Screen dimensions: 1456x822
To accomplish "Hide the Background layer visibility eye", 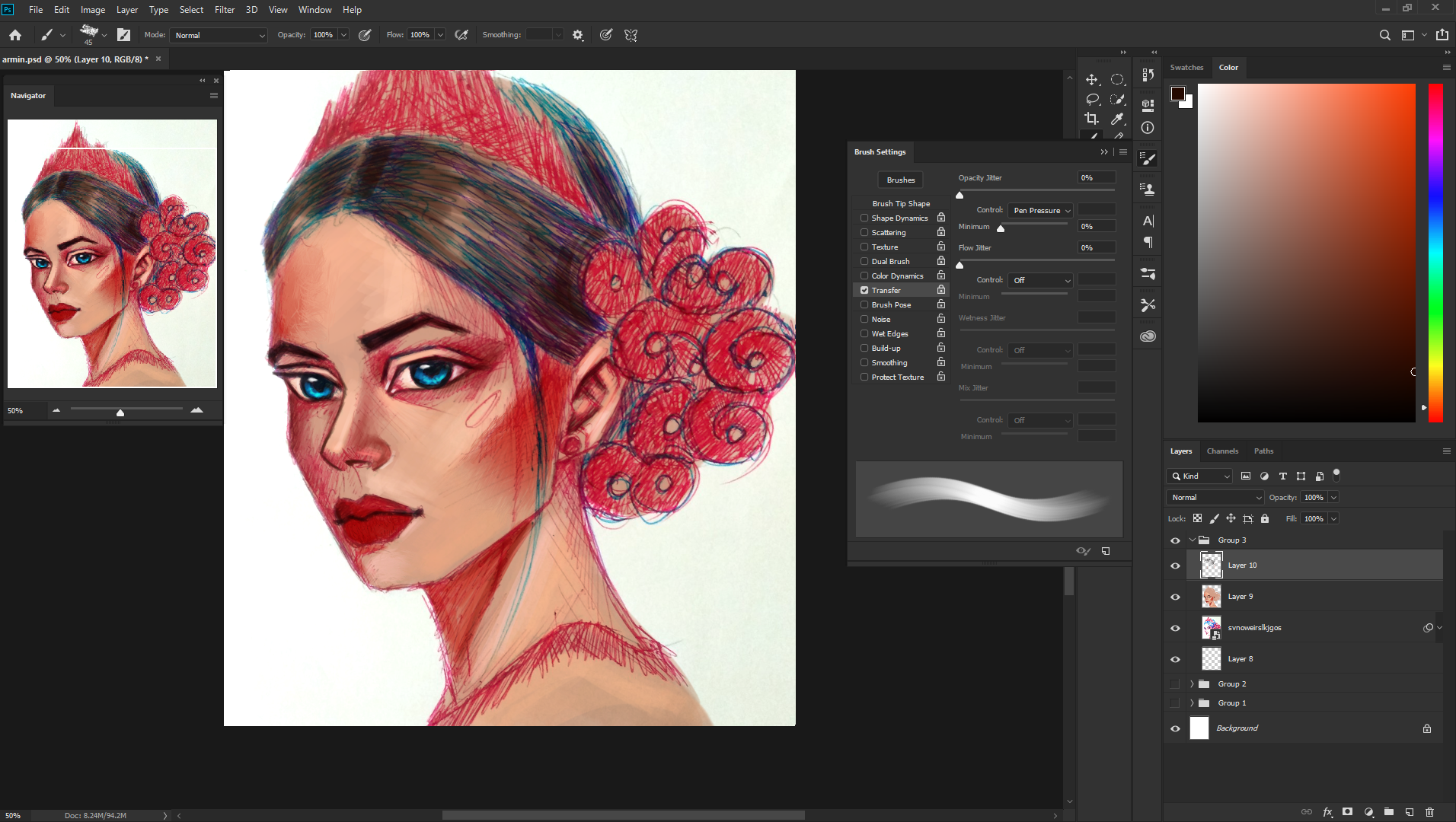I will coord(1175,728).
